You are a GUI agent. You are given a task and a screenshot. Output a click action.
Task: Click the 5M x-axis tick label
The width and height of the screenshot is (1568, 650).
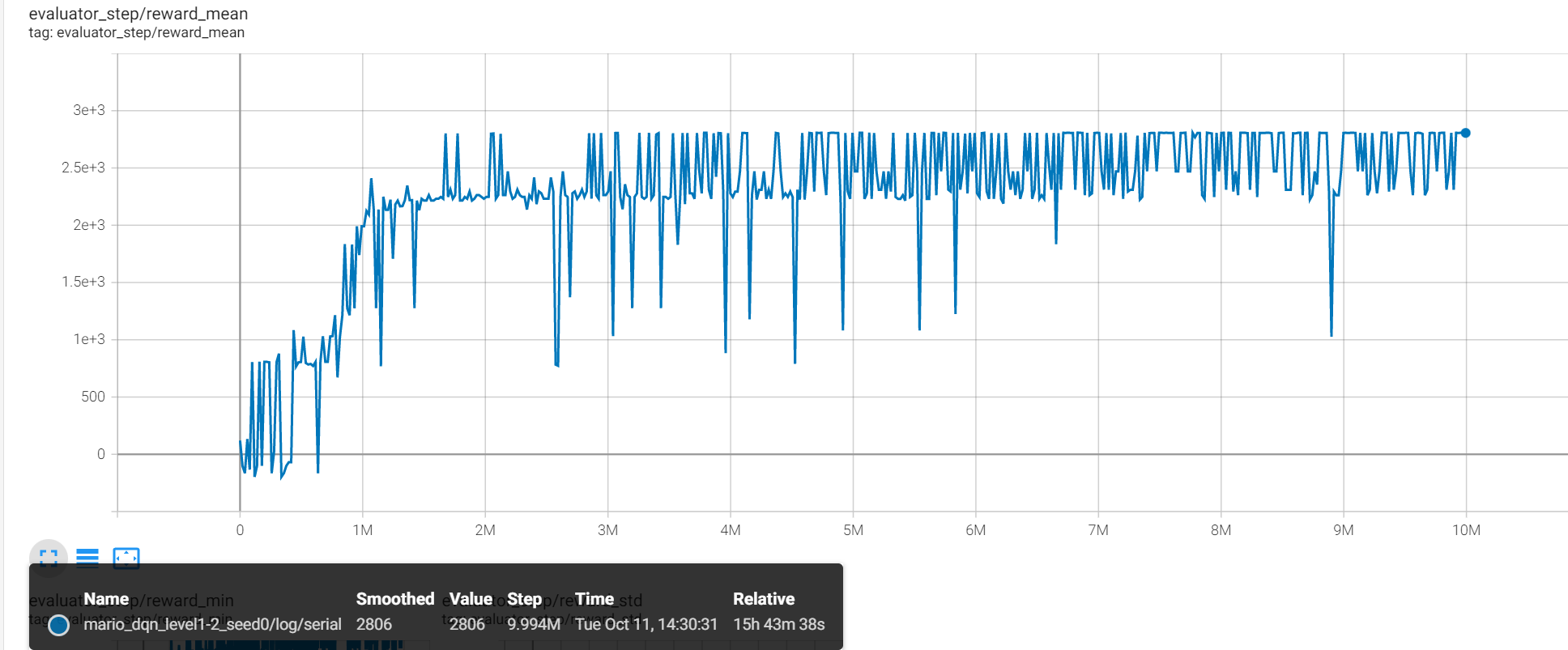tap(853, 530)
